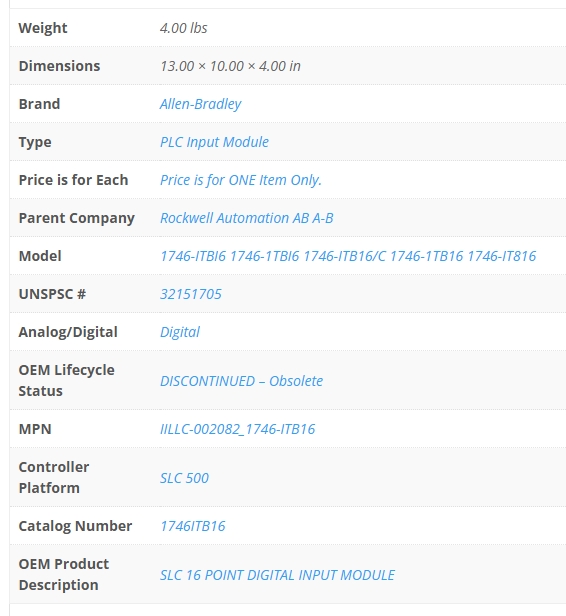This screenshot has height=616, width=566.
Task: Open UNSPSC number 32151705 link
Action: pos(191,294)
